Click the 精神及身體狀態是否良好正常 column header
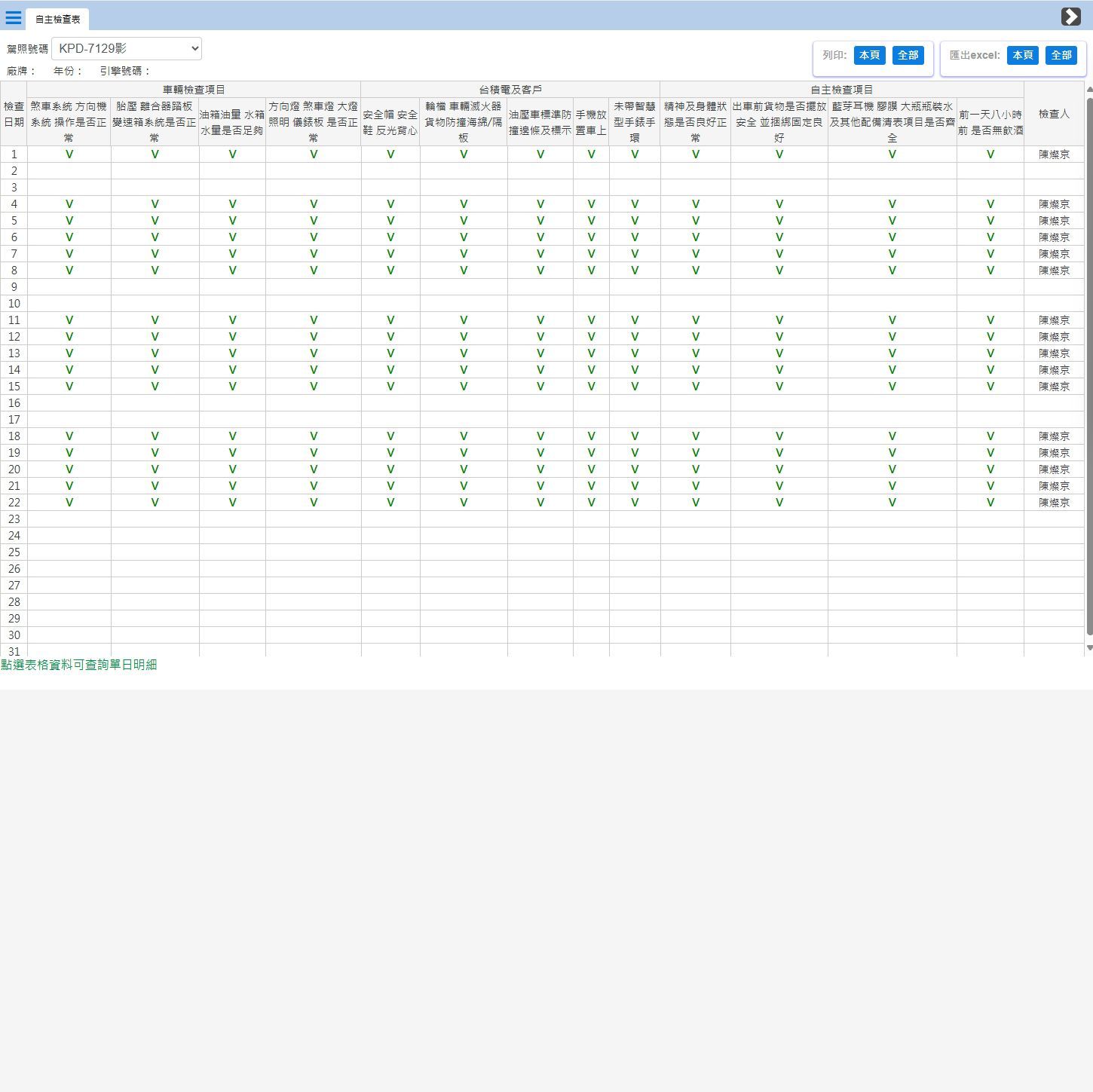Screen dimensions: 1093x1092 pos(695,122)
